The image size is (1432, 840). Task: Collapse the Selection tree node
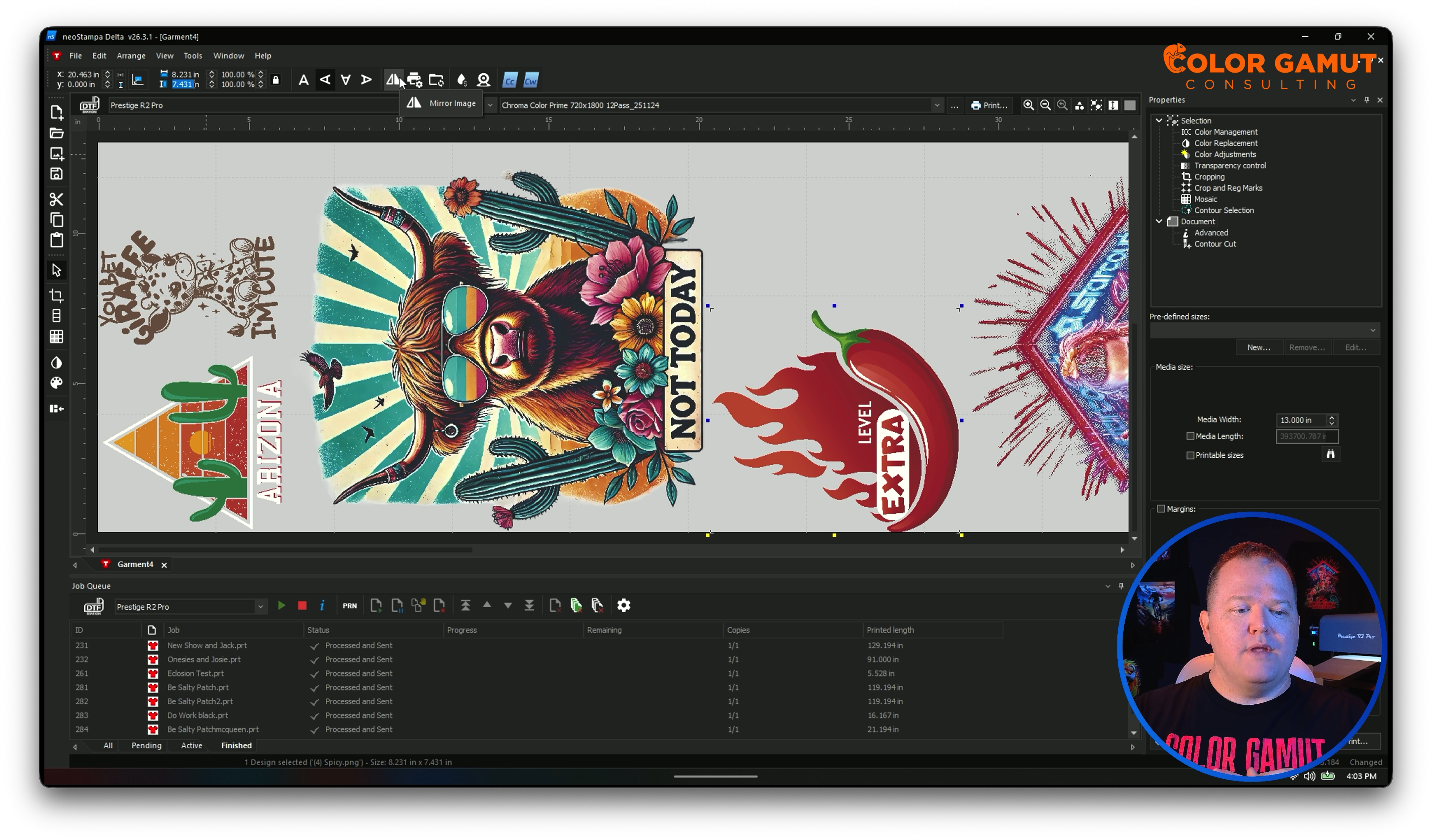[1159, 121]
